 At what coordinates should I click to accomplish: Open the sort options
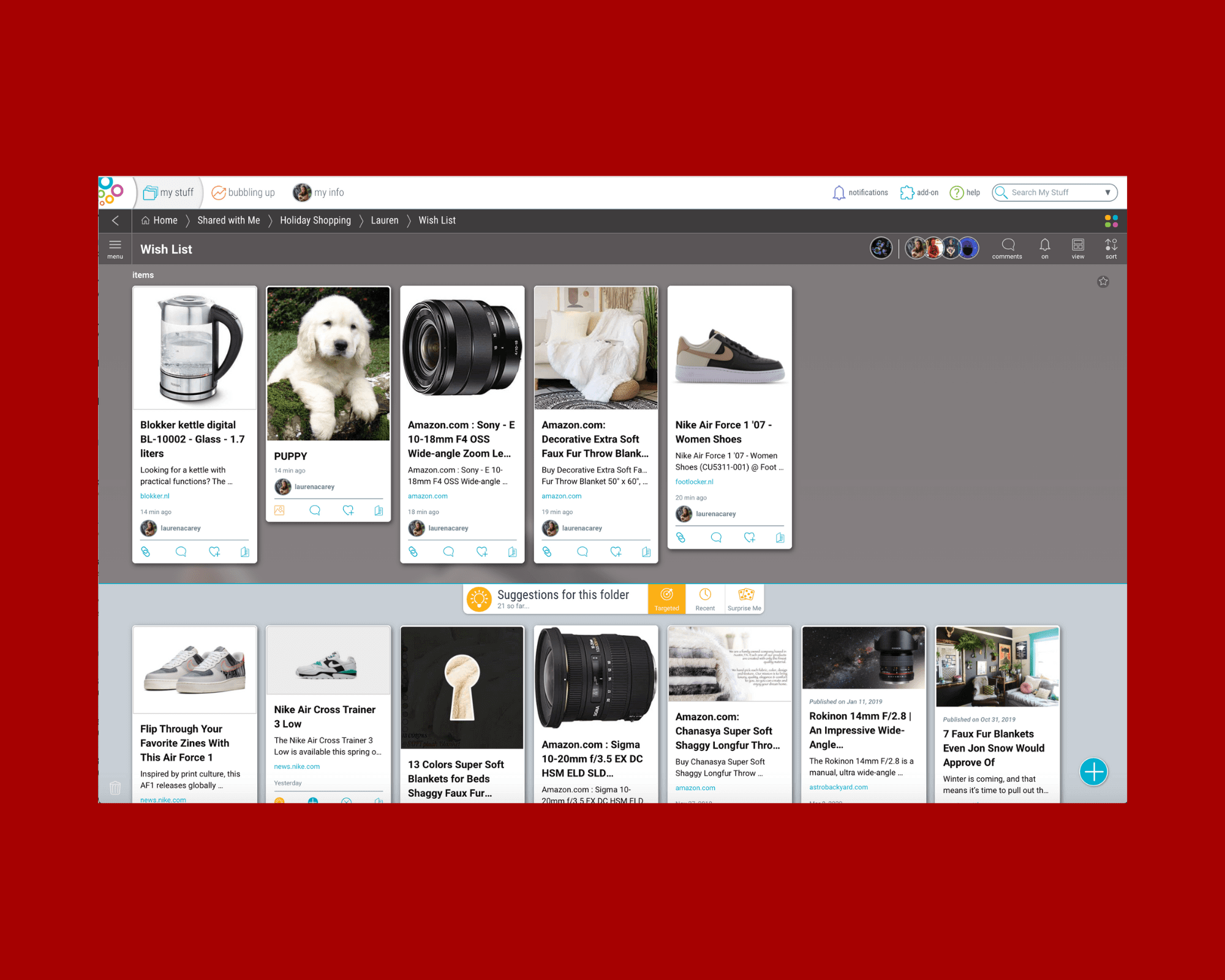point(1111,249)
